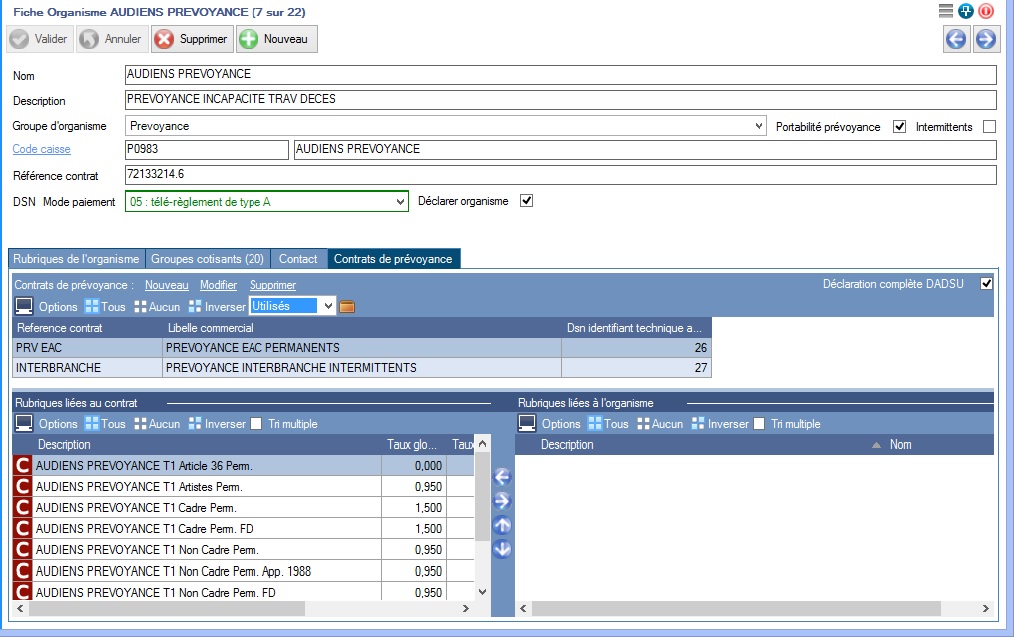Click the folder icon beside Utilisés filter

[x=348, y=307]
